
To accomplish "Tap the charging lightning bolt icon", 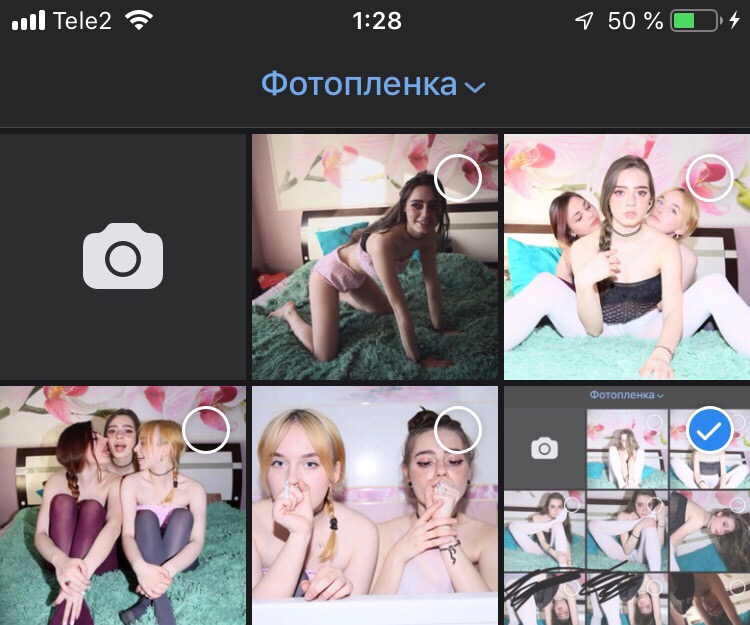I will pyautogui.click(x=735, y=21).
